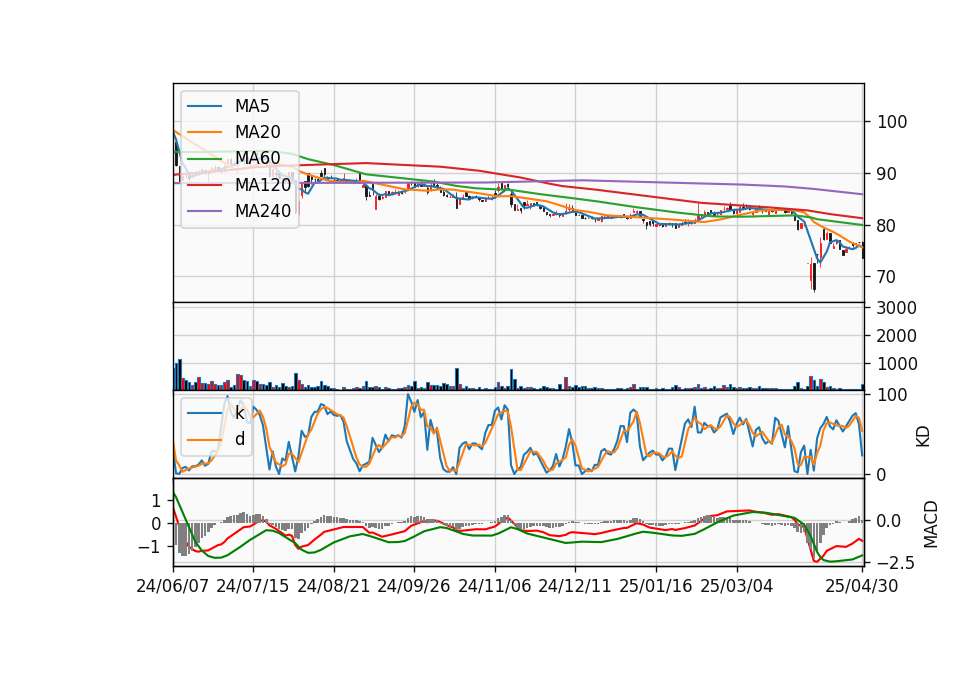Click the MA5 legend label

(x=252, y=106)
